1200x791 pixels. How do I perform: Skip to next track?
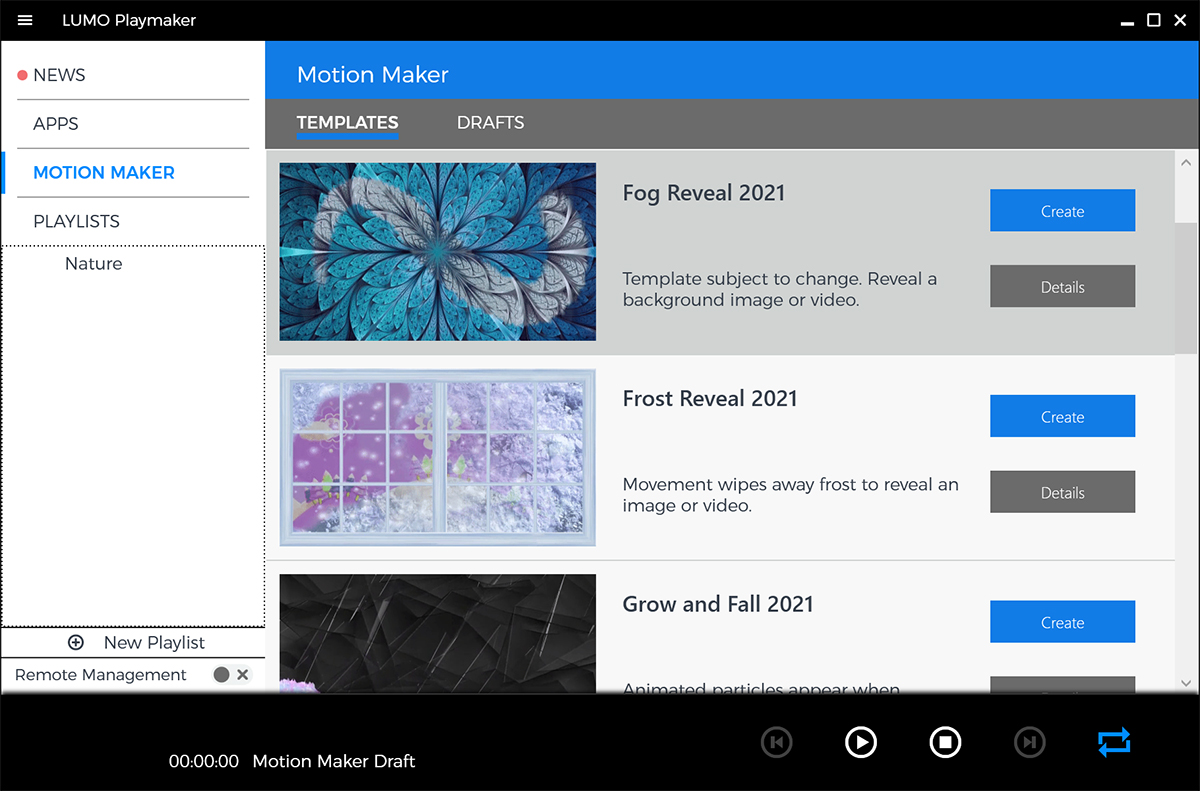click(1029, 742)
